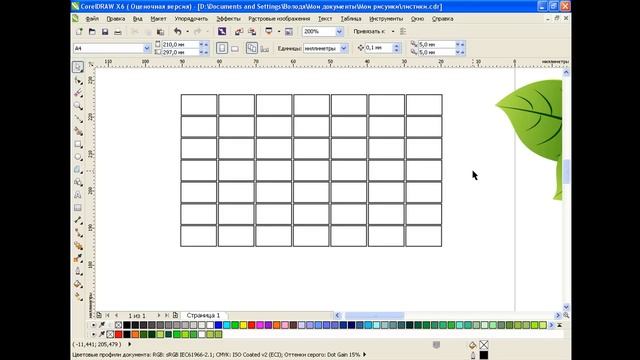
Task: Open the Effects (Эффекты) menu
Action: tap(229, 19)
